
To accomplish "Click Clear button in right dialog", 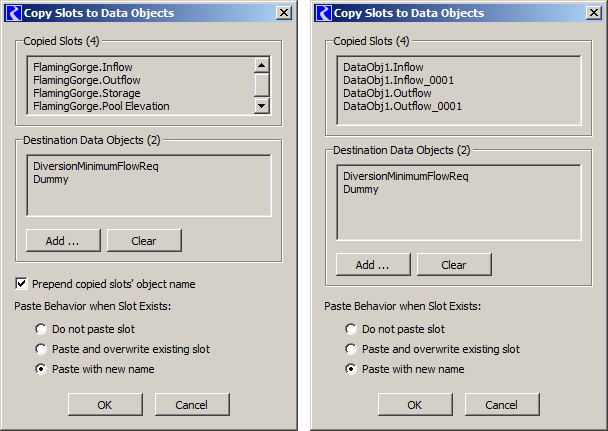I will click(x=454, y=265).
